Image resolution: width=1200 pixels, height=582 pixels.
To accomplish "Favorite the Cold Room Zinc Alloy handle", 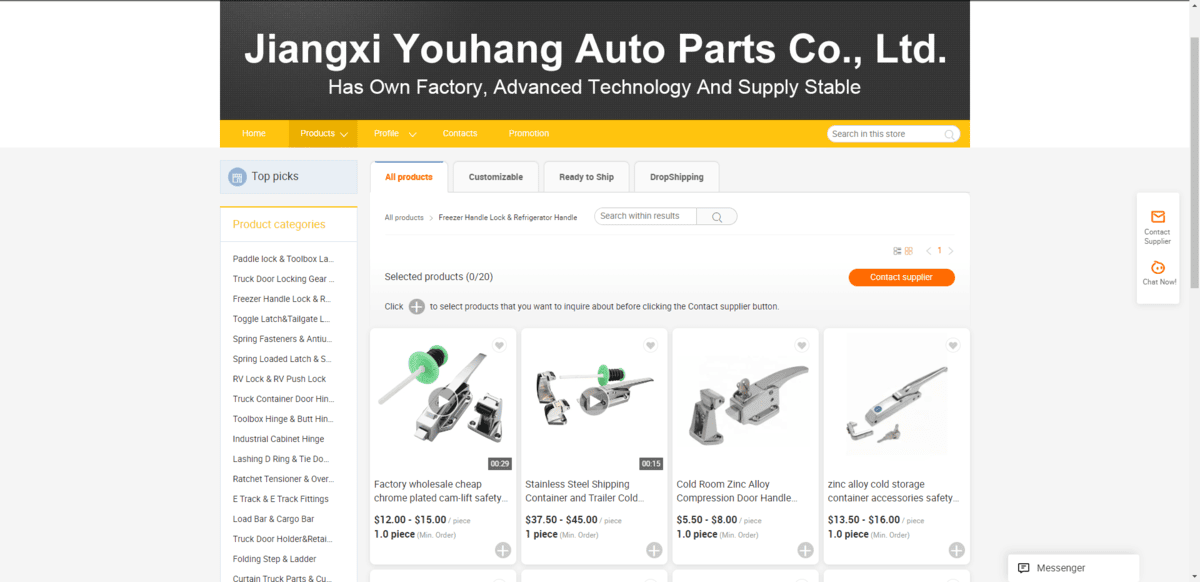I will pyautogui.click(x=801, y=346).
